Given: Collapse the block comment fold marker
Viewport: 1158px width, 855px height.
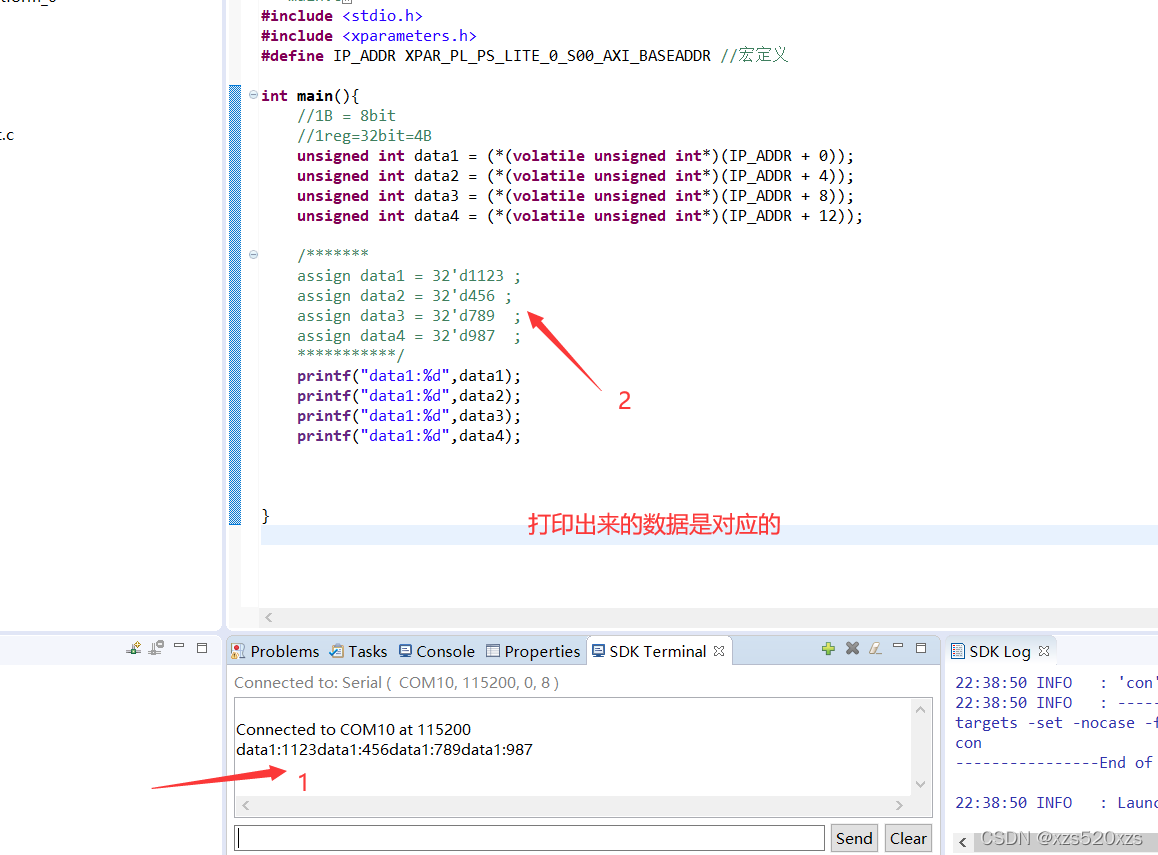Looking at the screenshot, I should pos(253,255).
